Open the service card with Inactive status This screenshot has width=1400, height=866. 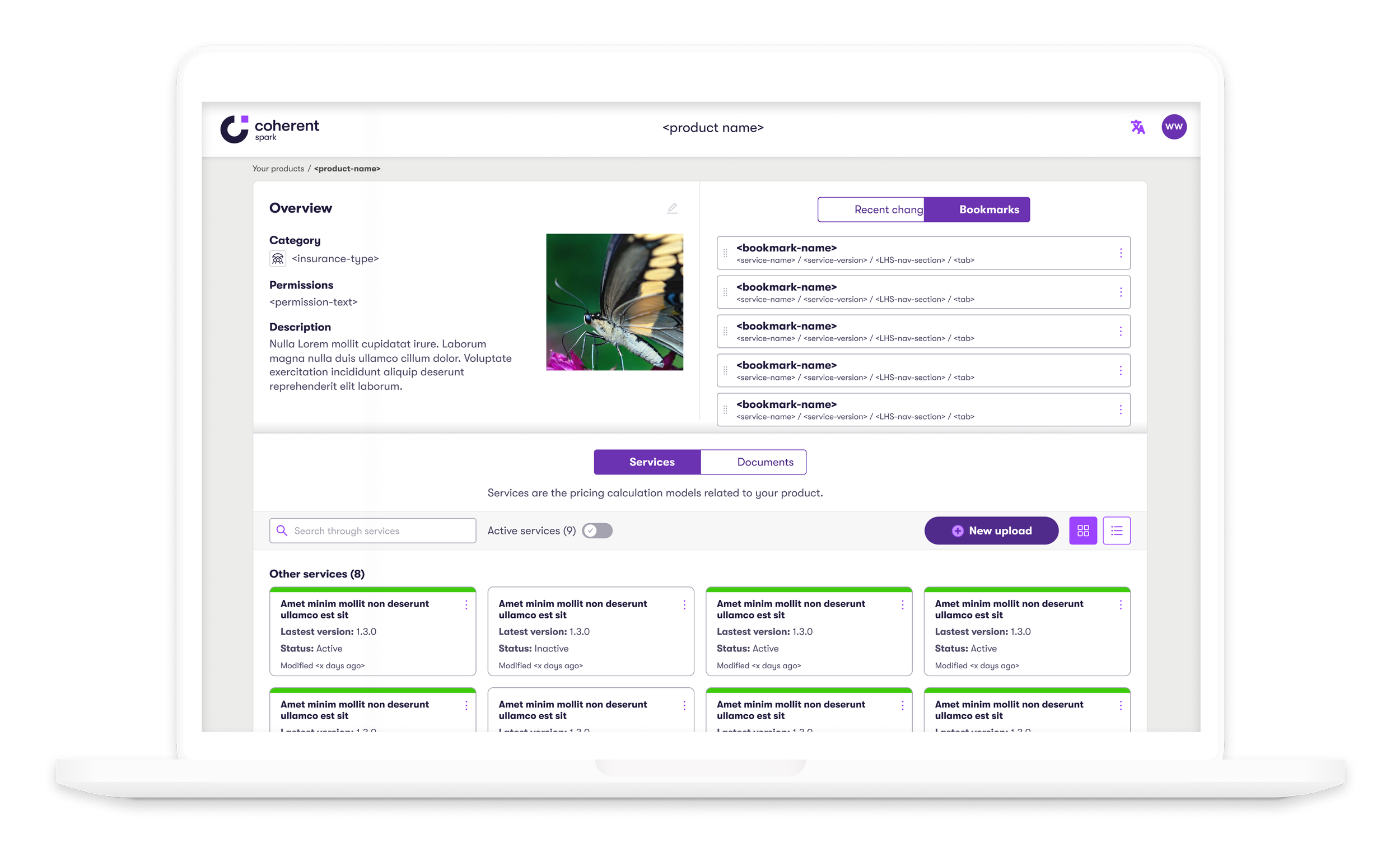590,631
